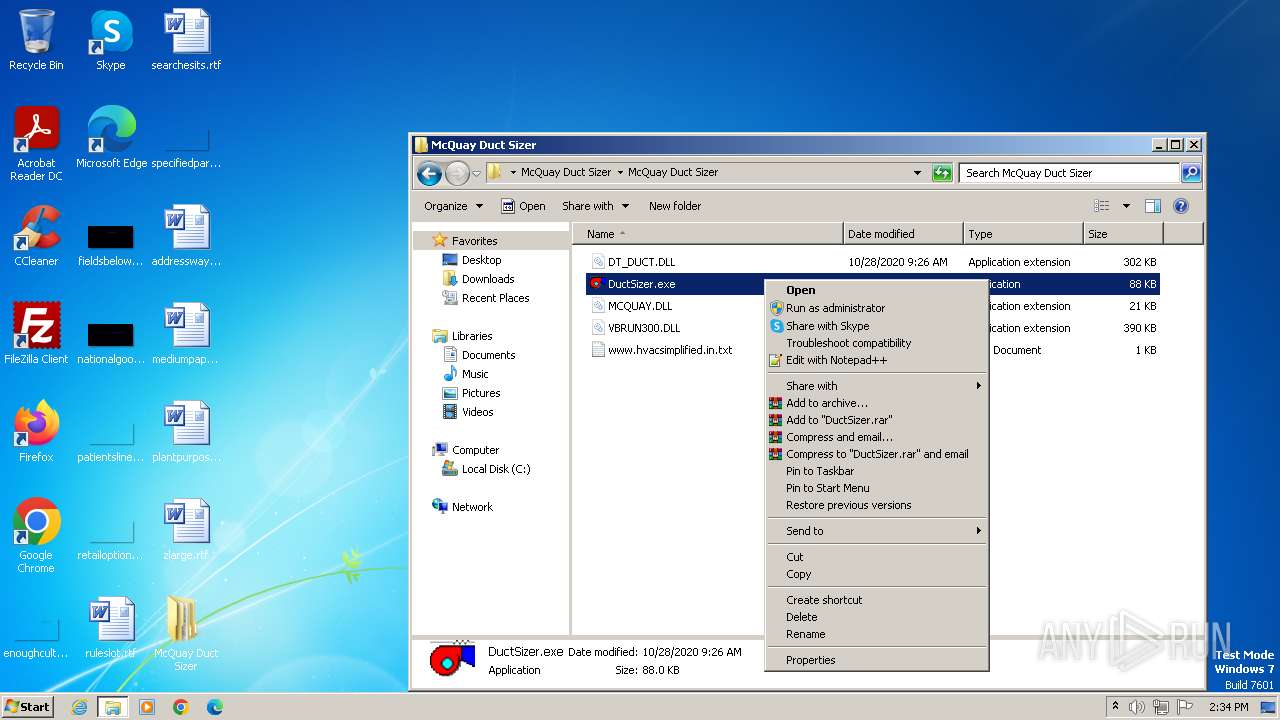Sort by Size column header

(x=1123, y=234)
